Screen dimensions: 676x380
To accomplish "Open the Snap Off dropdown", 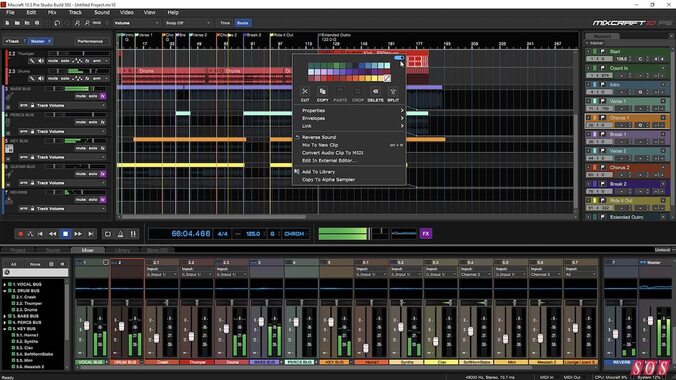I will 188,23.
